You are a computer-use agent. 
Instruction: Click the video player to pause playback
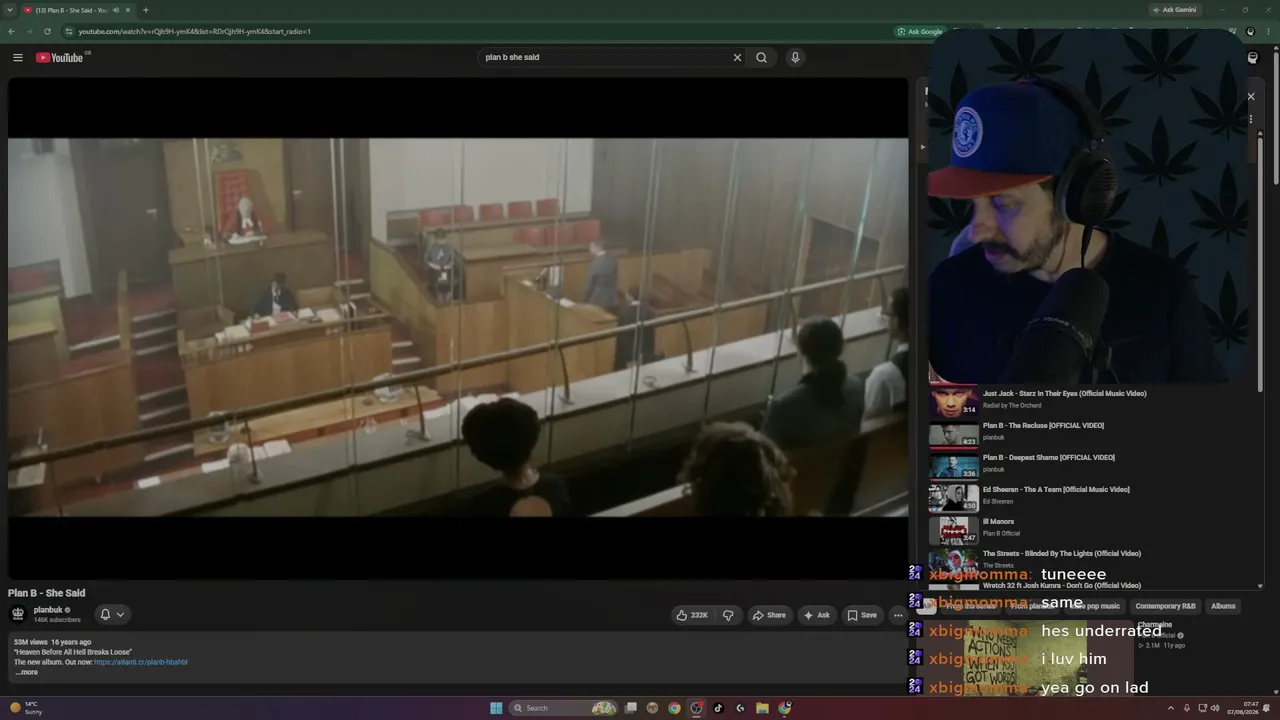(458, 328)
